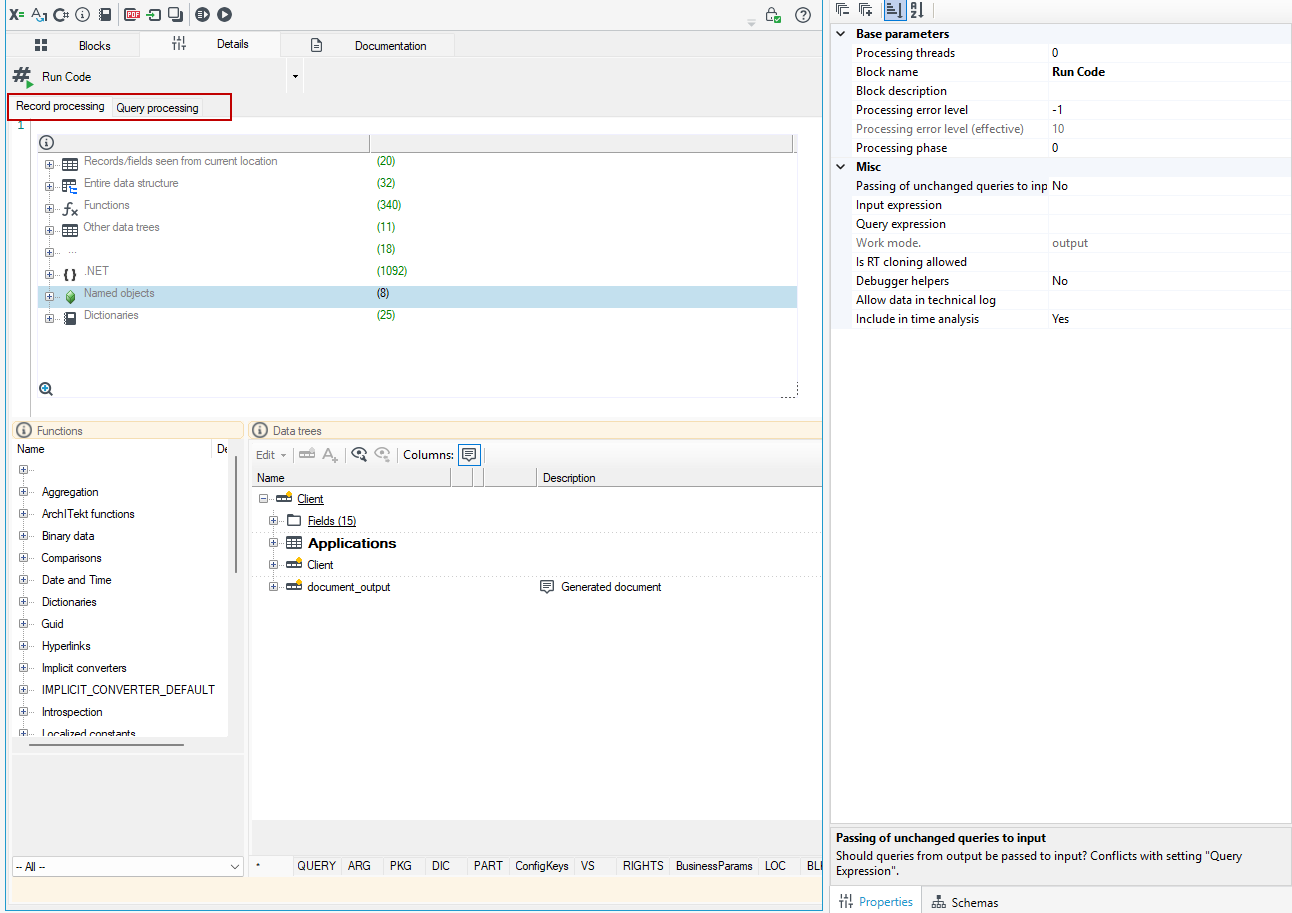The height and width of the screenshot is (913, 1292).
Task: Open the '-- All --' filter dropdown
Action: pyautogui.click(x=128, y=866)
